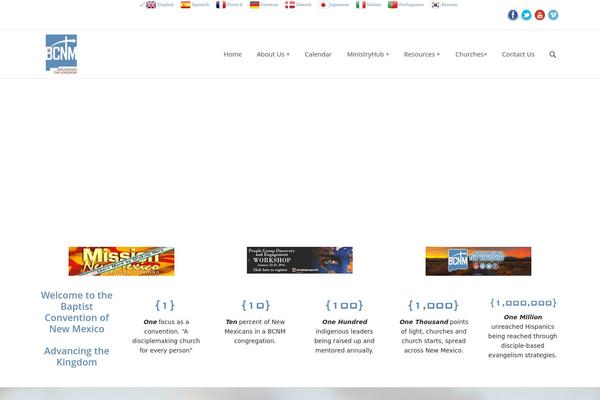Switch language via German flag icon
This screenshot has height=400, width=600.
coord(254,5)
